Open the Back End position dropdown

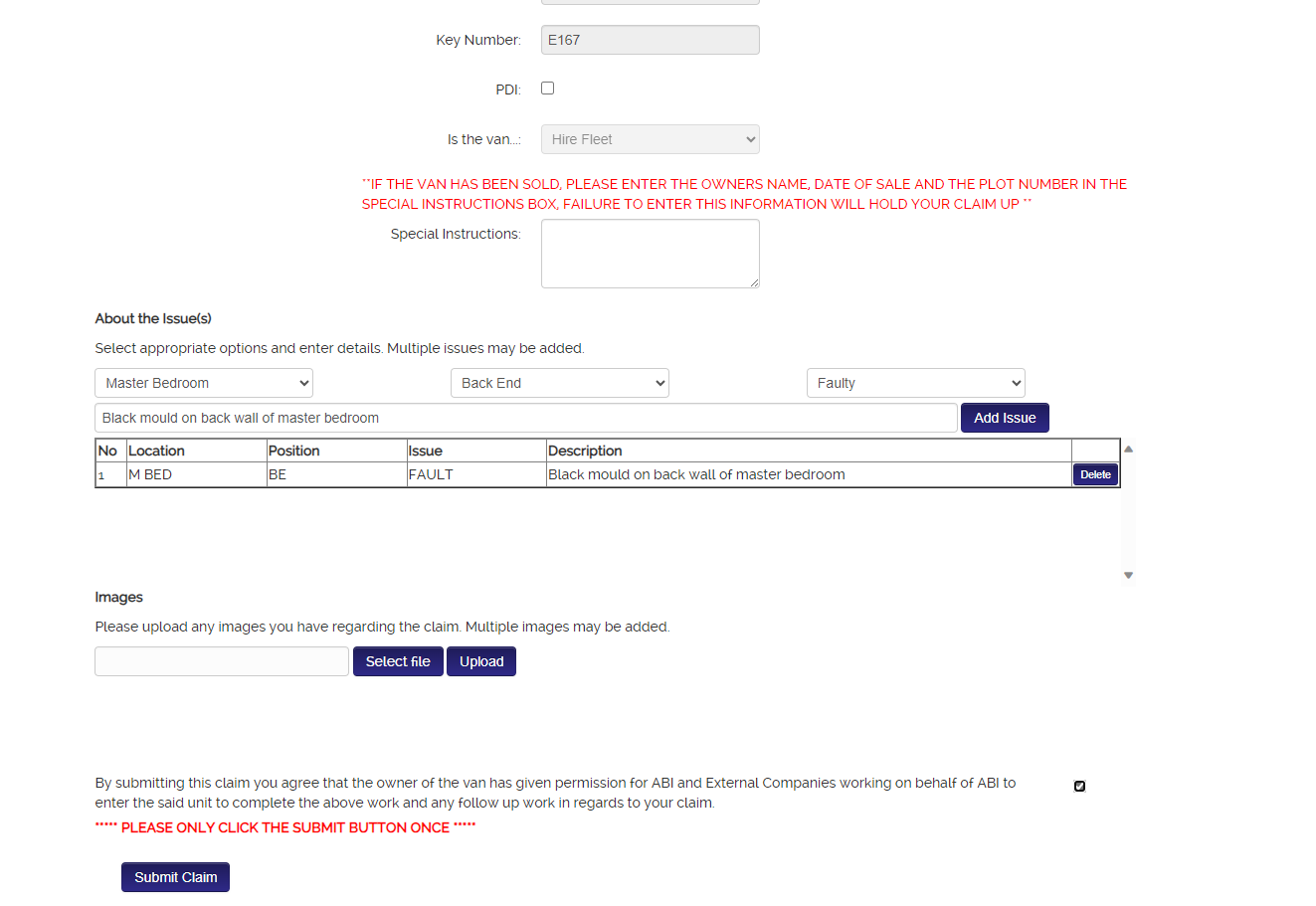tap(559, 383)
